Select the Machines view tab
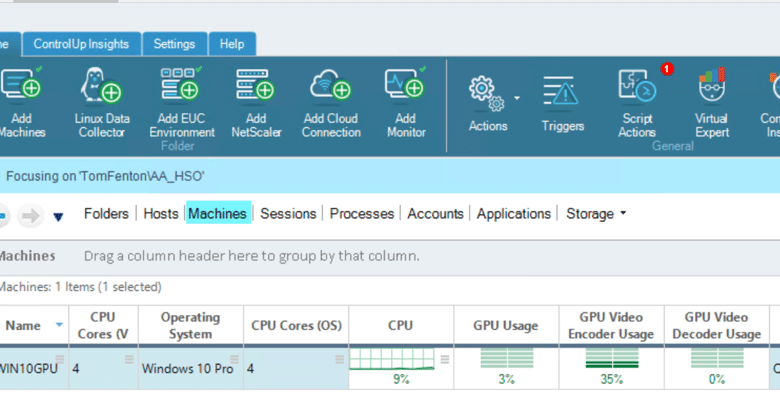 (x=218, y=213)
